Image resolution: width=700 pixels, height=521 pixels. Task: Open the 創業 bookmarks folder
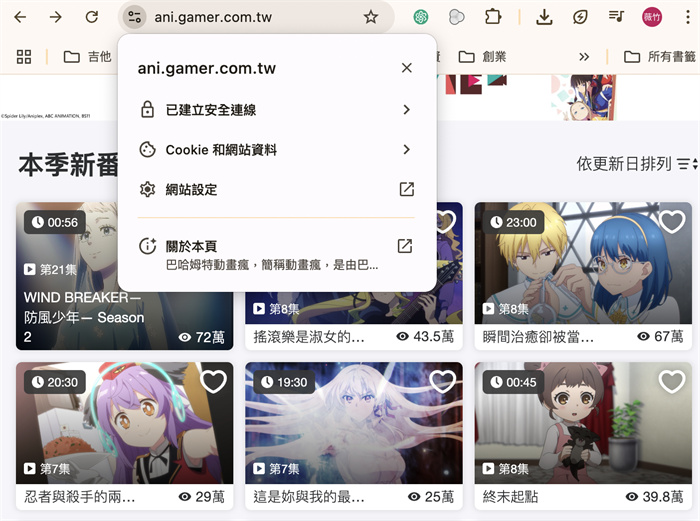coord(482,57)
